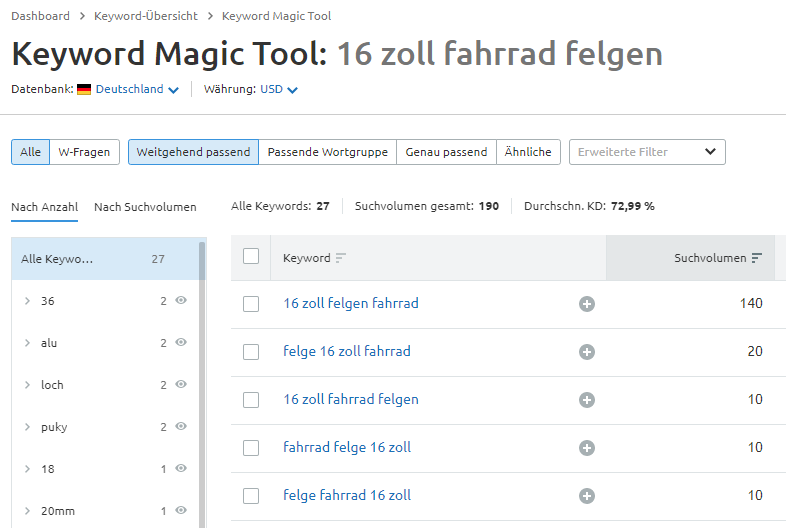Open the Deutschland database dropdown
Screen dimensions: 786x528
[137, 89]
